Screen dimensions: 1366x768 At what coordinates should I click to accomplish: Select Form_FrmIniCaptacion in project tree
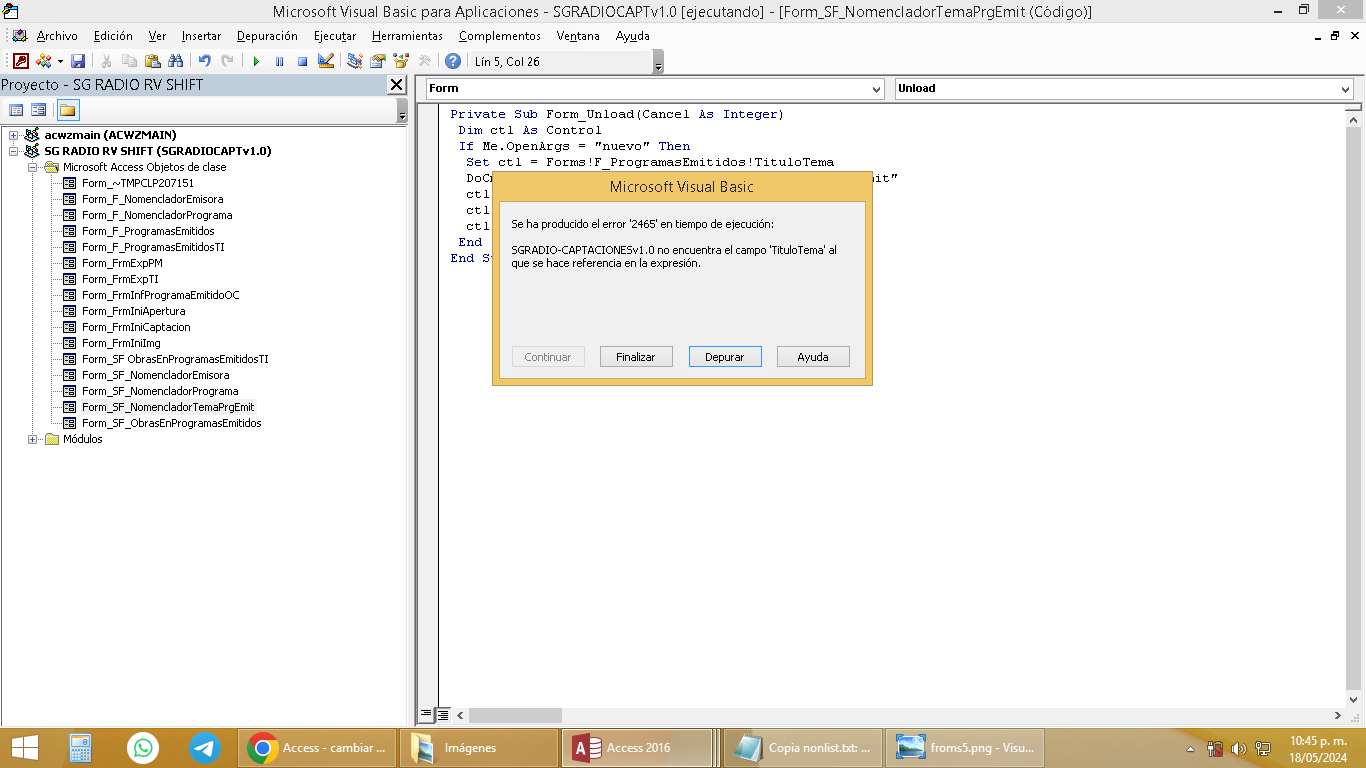[x=136, y=327]
